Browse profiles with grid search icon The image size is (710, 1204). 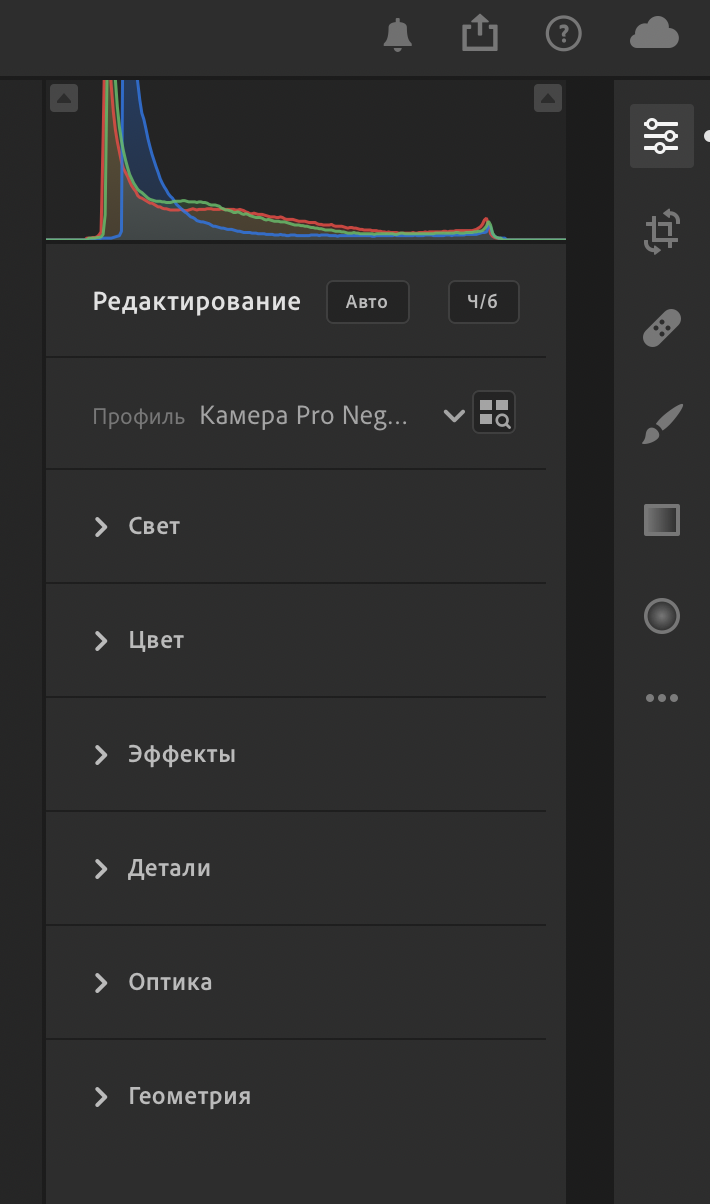(494, 412)
